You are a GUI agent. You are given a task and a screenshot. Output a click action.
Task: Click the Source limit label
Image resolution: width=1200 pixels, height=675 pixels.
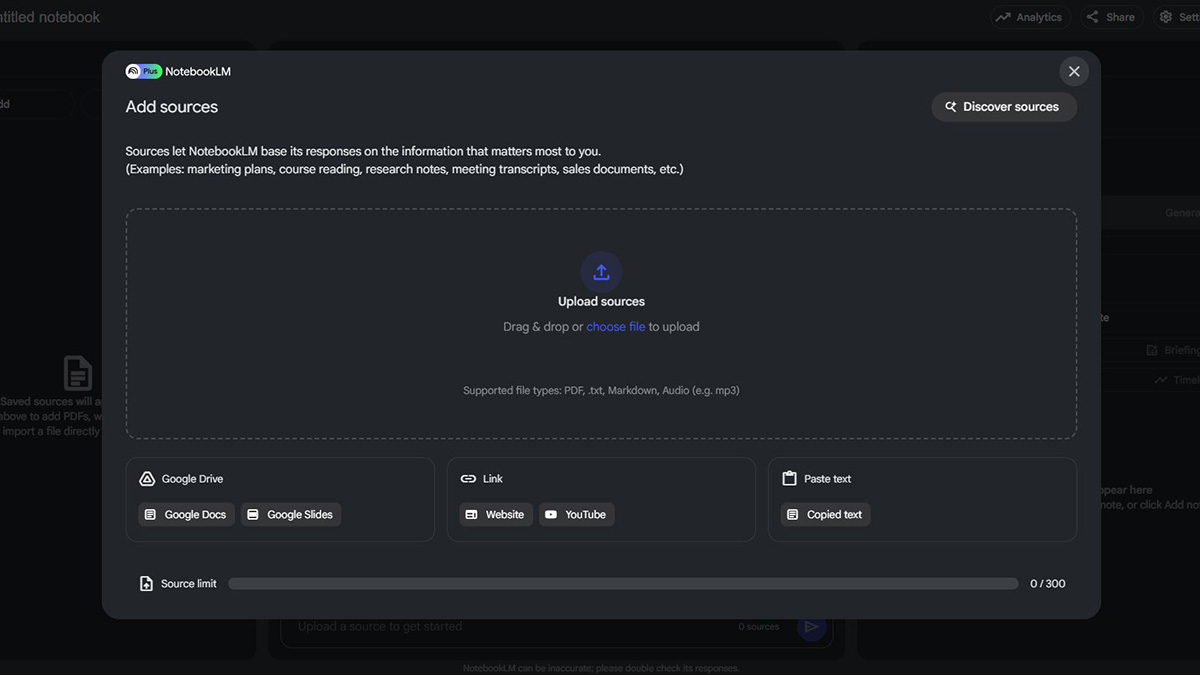pos(189,583)
